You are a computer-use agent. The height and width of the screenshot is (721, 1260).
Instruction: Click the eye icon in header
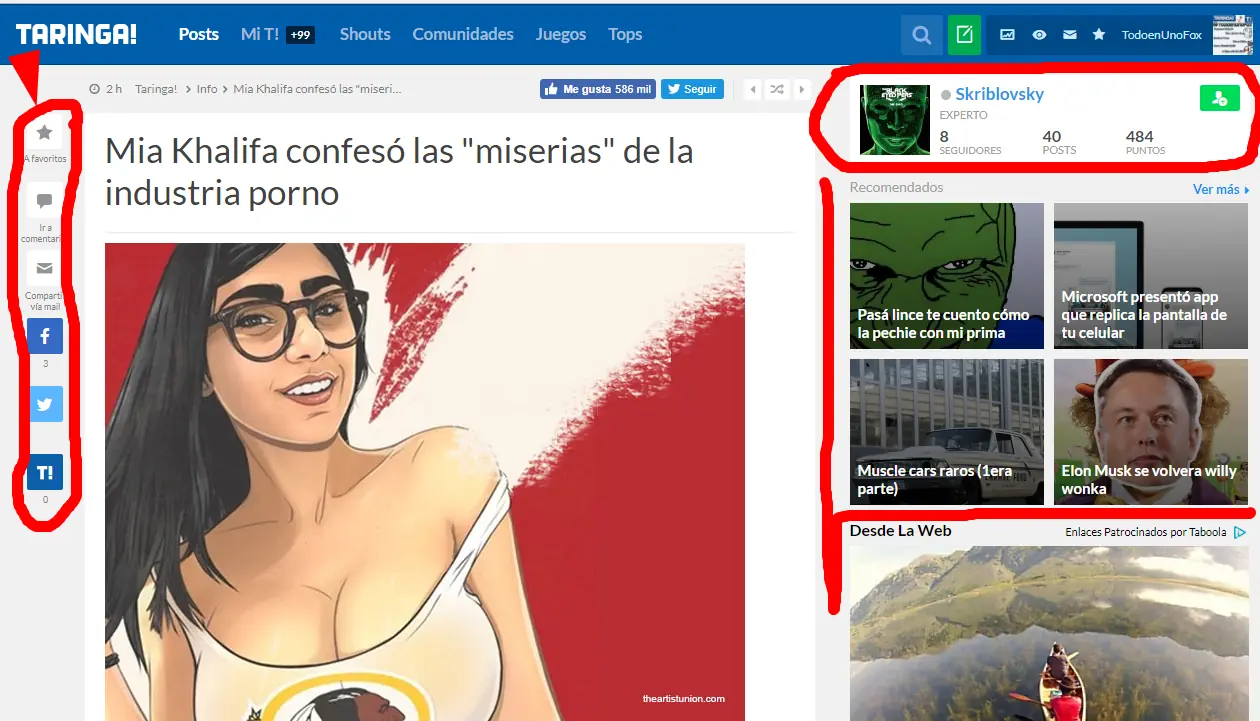coord(1039,35)
